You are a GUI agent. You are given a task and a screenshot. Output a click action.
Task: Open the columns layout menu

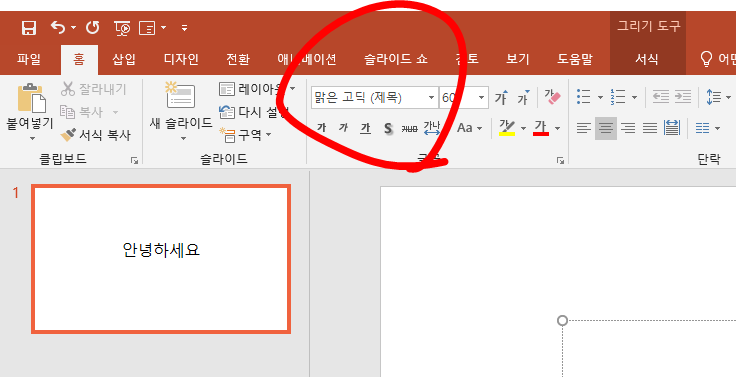click(708, 128)
